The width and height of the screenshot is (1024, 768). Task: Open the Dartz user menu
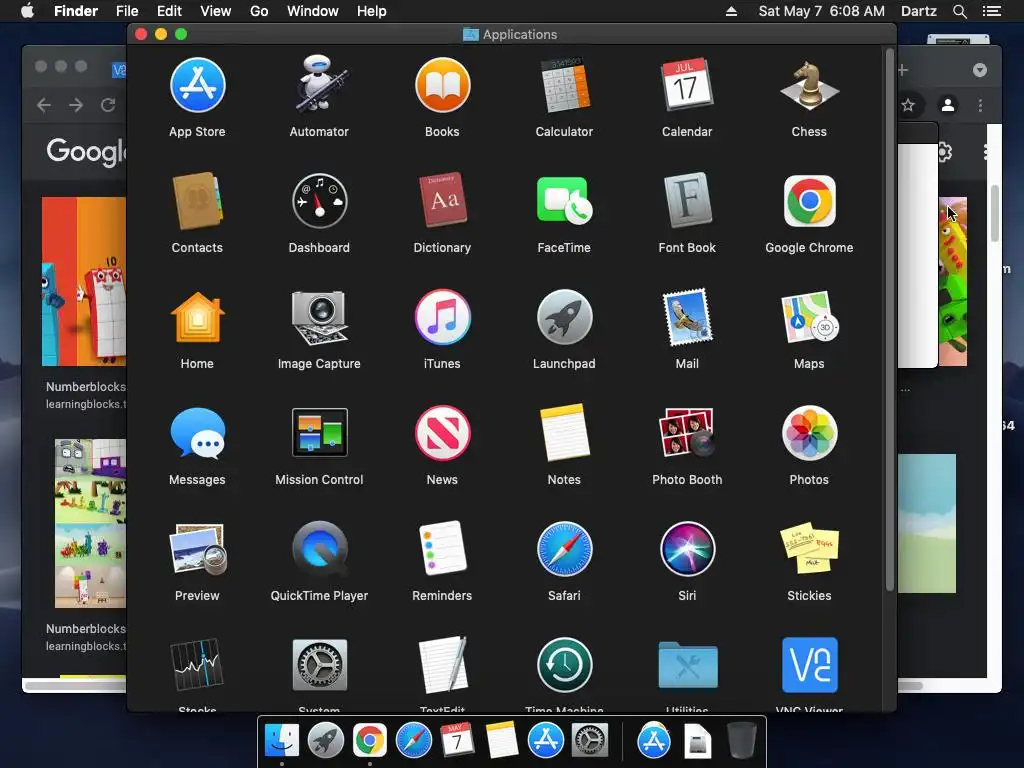918,11
